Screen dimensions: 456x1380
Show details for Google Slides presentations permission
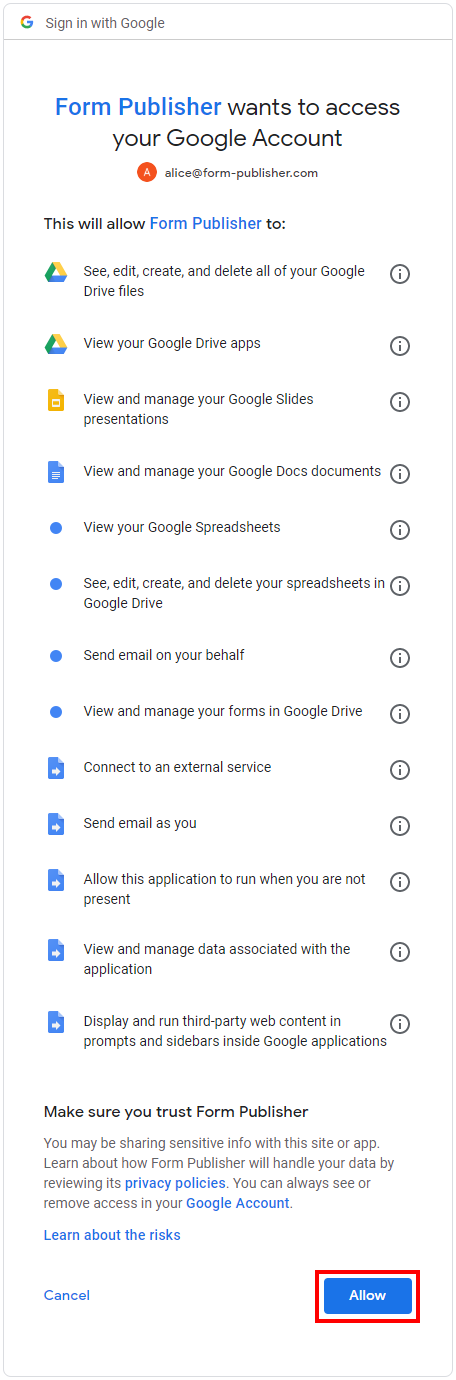pyautogui.click(x=400, y=402)
